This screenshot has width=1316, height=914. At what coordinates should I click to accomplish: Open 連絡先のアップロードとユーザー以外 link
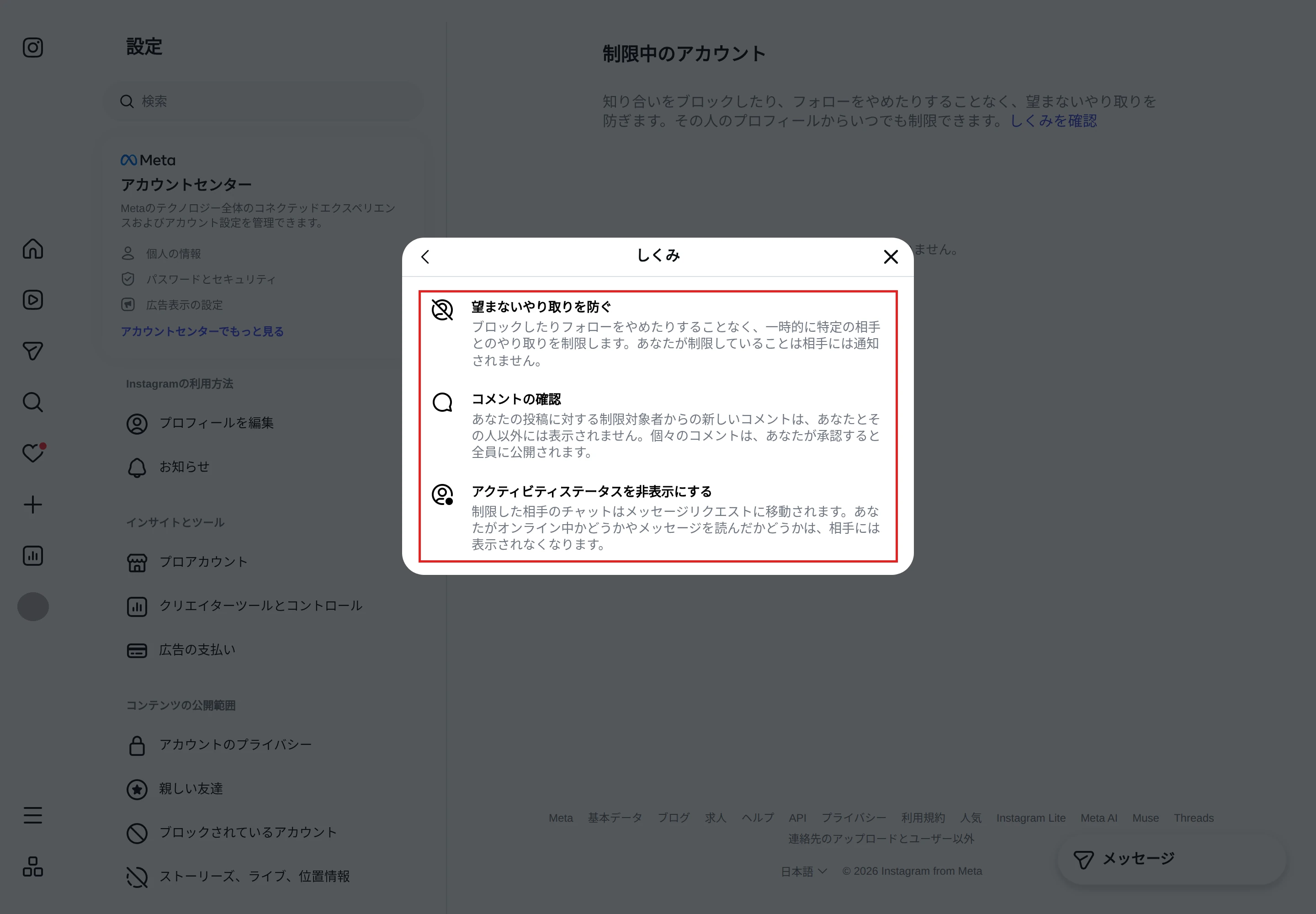[x=881, y=839]
